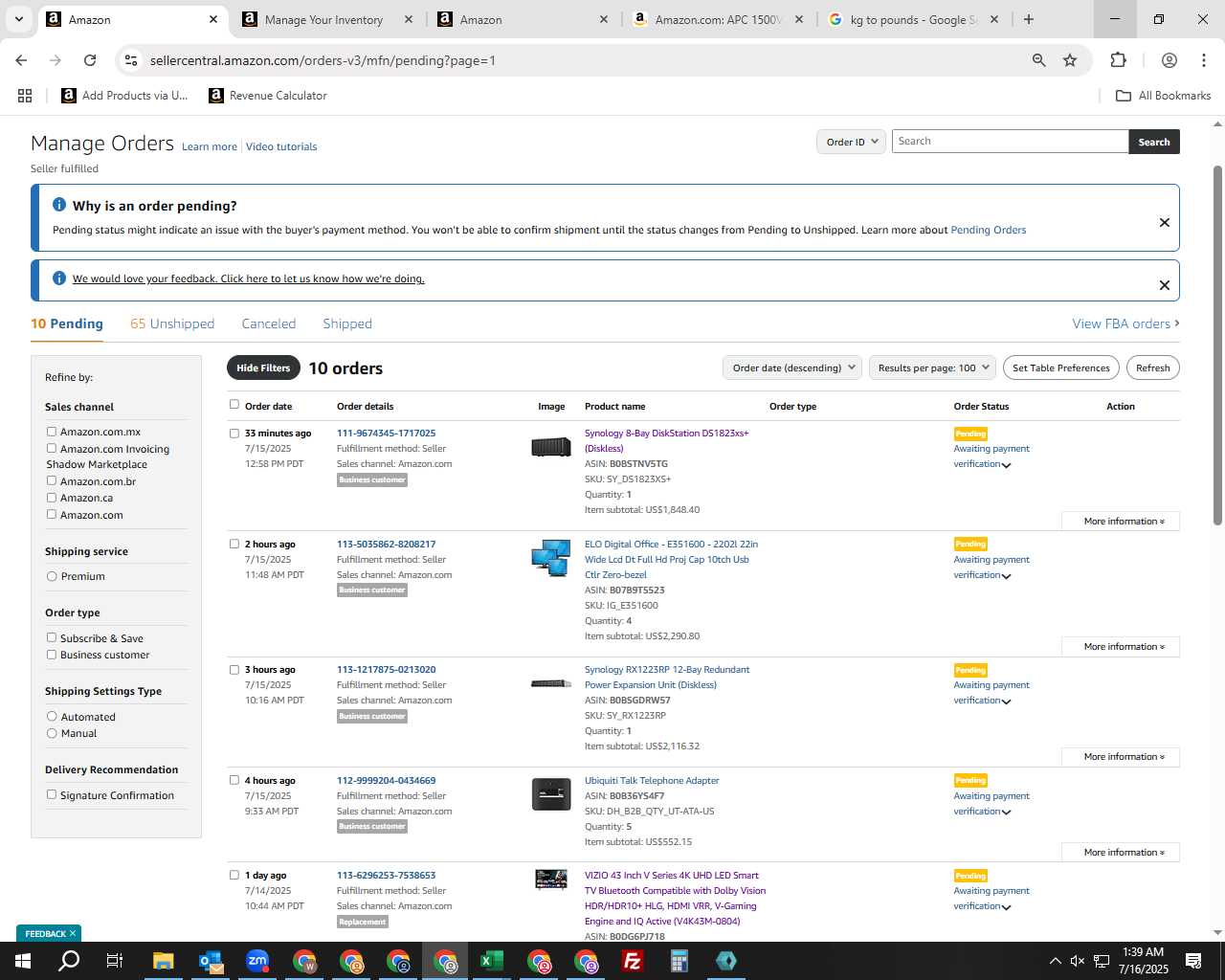Open the Results per page dropdown
Screen dimensions: 1225x980
pos(933,367)
